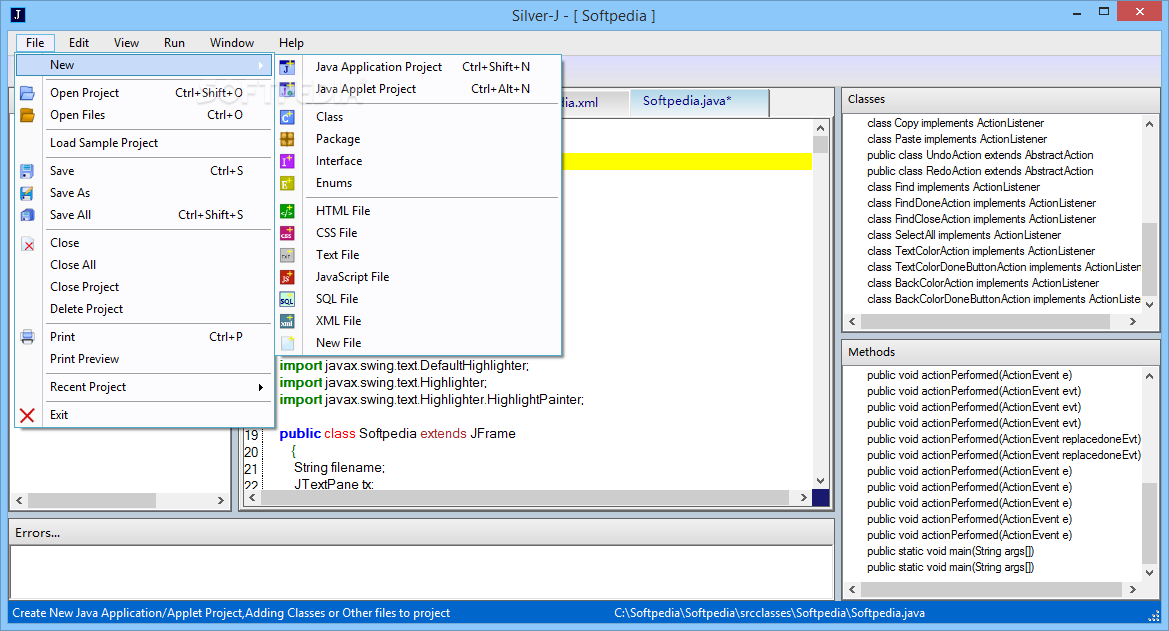
Task: Select 'class Copy implements ActionListener' row
Action: point(955,123)
